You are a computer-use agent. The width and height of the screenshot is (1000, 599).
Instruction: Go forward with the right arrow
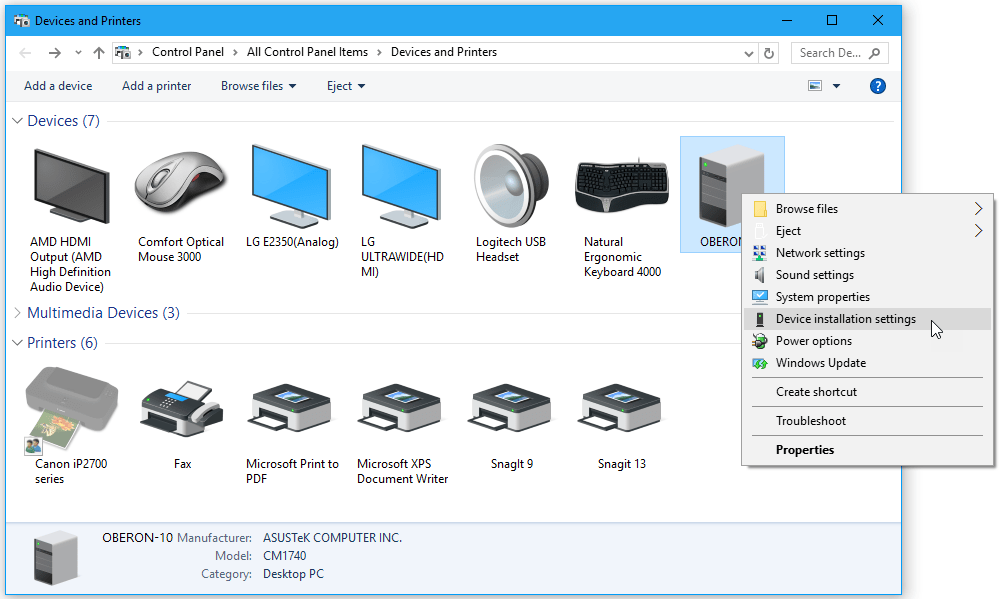(55, 53)
